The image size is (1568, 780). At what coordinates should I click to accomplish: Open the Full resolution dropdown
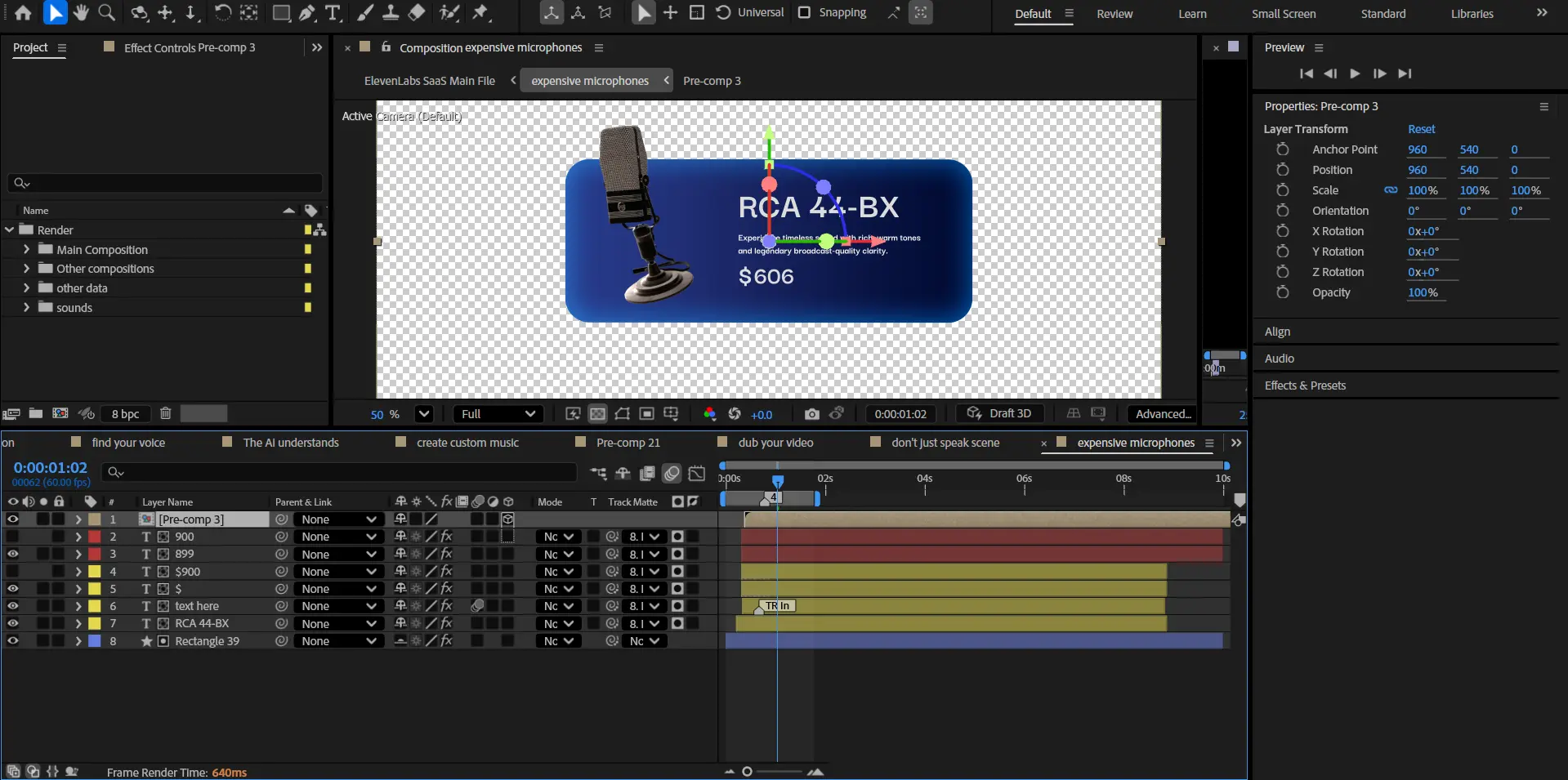[x=498, y=414]
